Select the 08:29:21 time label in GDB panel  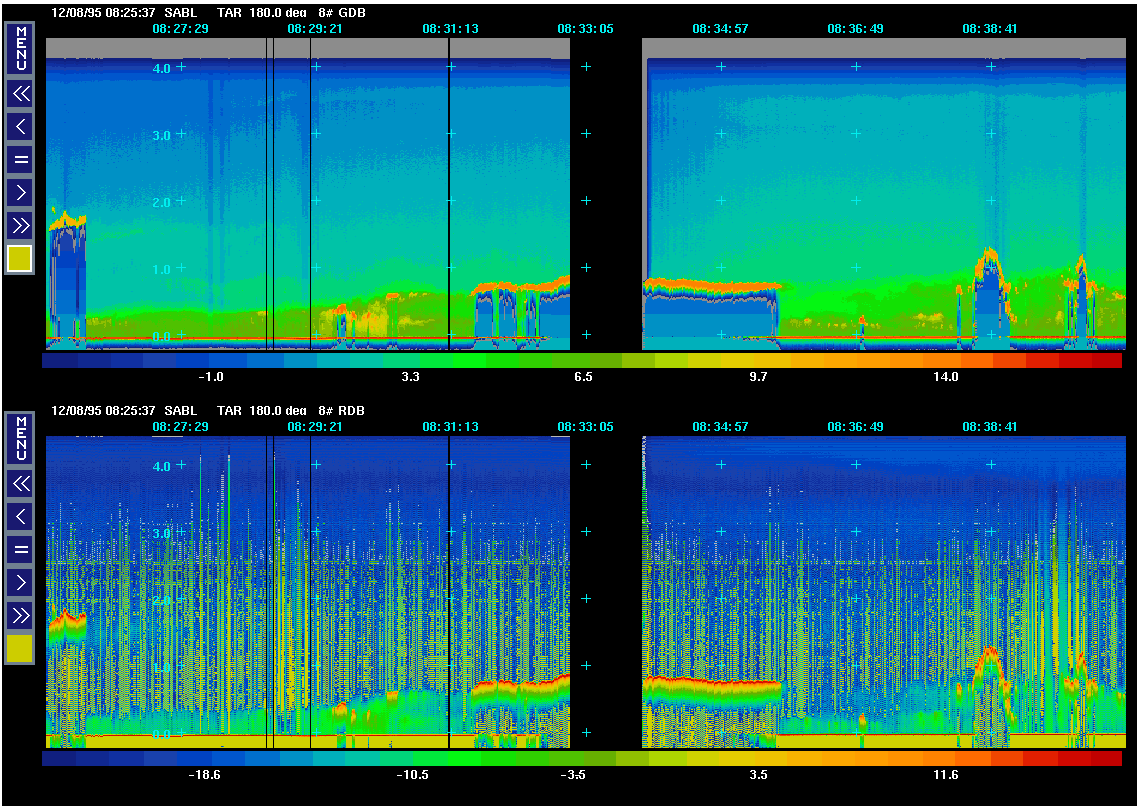(315, 29)
